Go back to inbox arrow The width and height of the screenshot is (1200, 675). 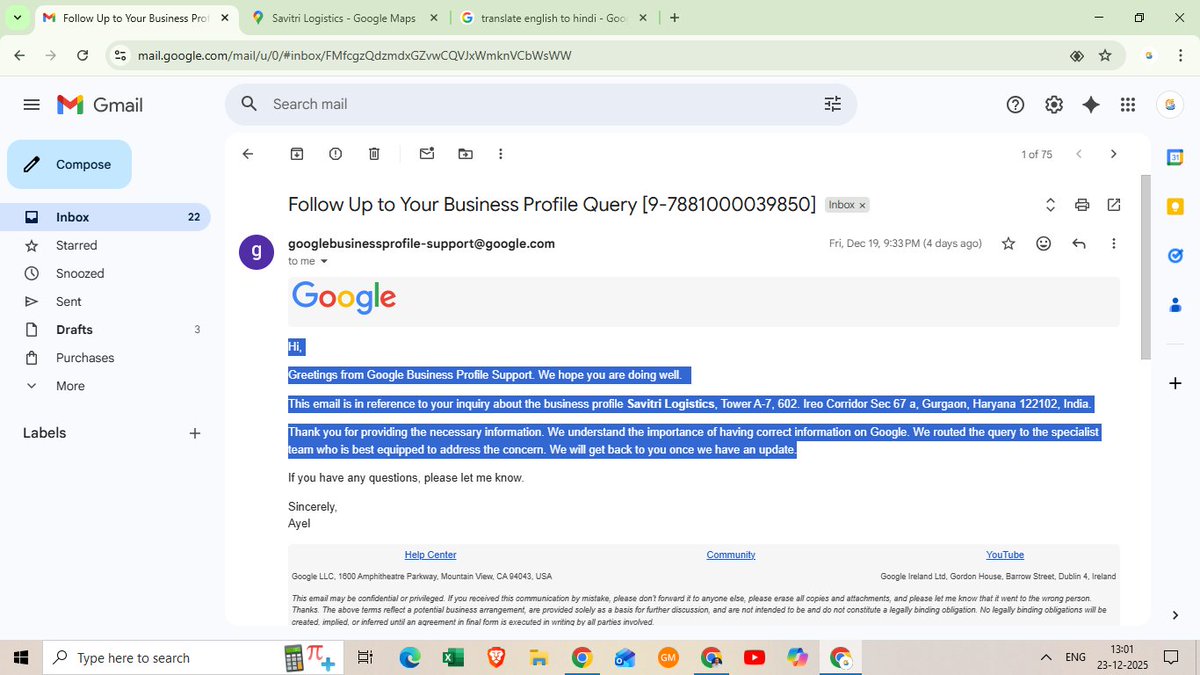coord(248,154)
